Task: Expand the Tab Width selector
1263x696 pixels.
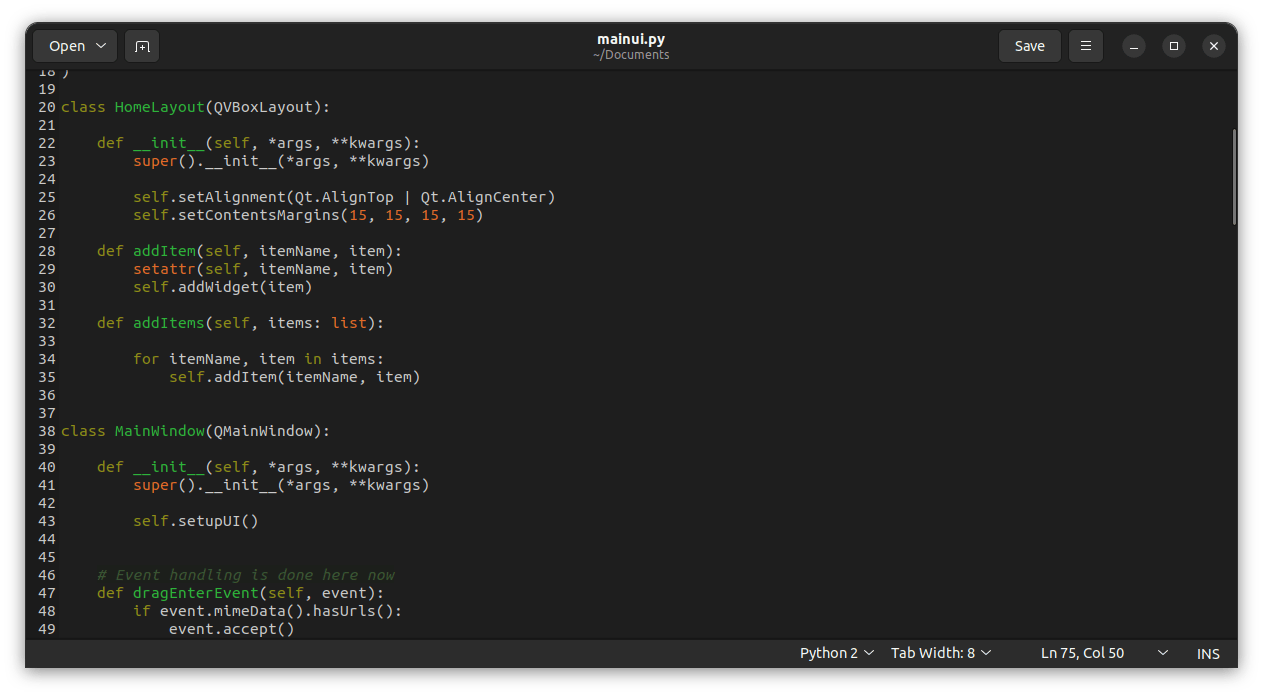Action: 941,653
